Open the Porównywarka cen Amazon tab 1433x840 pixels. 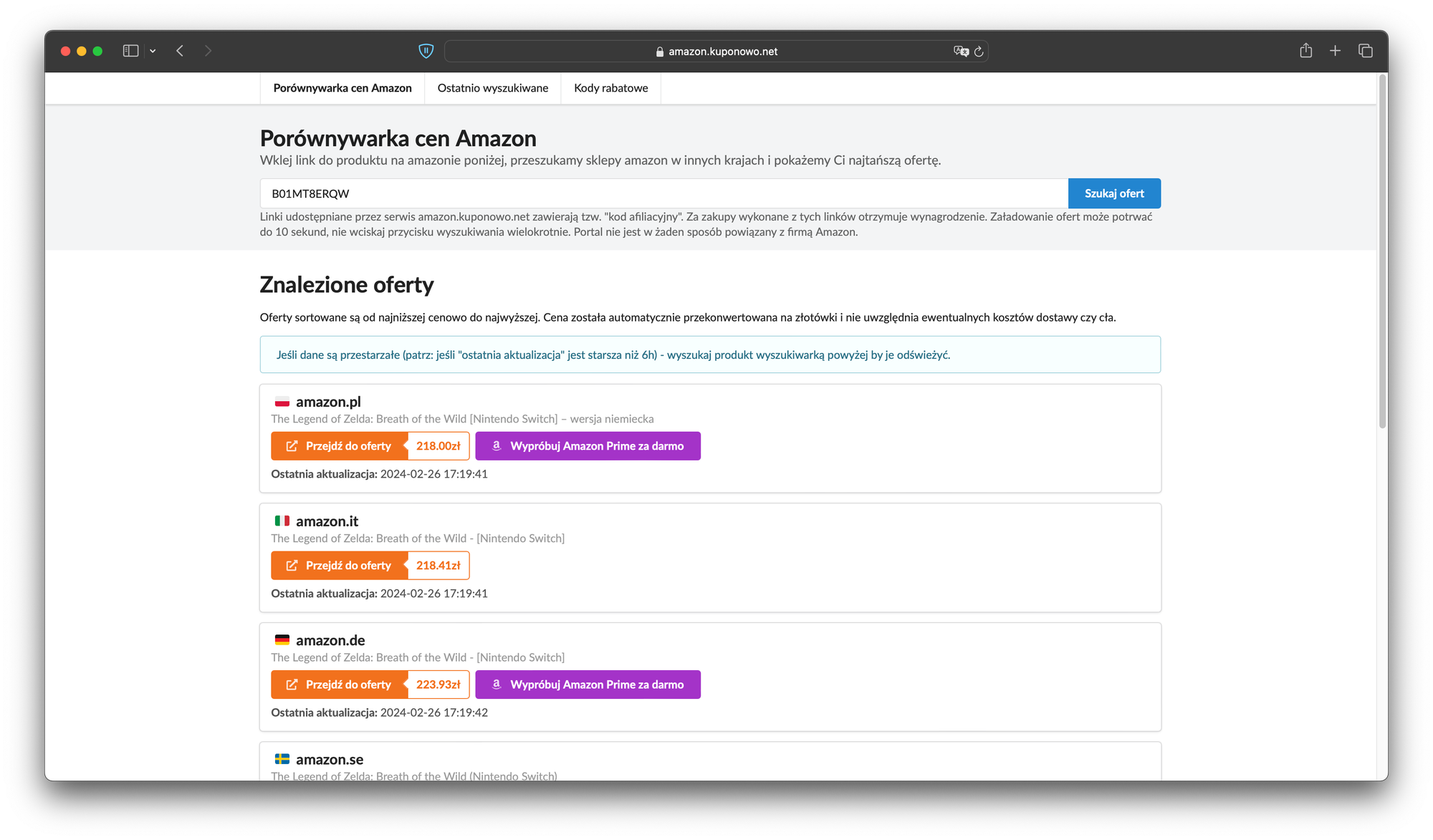coord(342,88)
